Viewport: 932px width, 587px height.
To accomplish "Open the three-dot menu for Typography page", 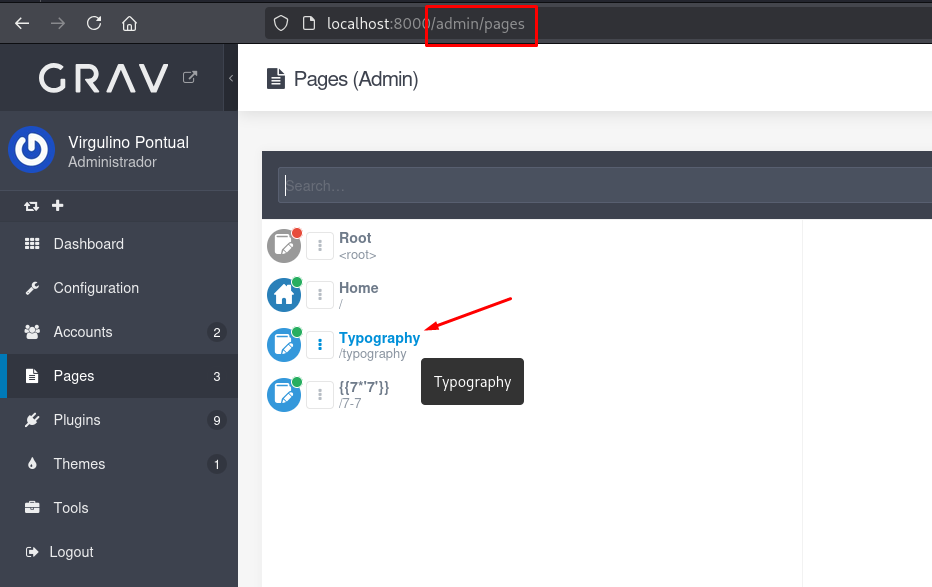I will pos(320,345).
